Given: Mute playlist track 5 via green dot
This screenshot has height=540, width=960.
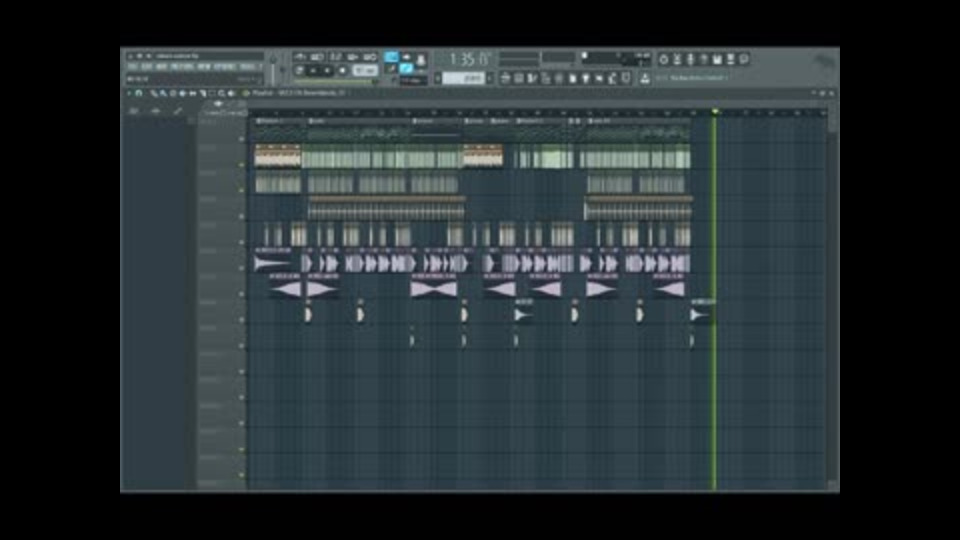Looking at the screenshot, I should click(x=241, y=242).
